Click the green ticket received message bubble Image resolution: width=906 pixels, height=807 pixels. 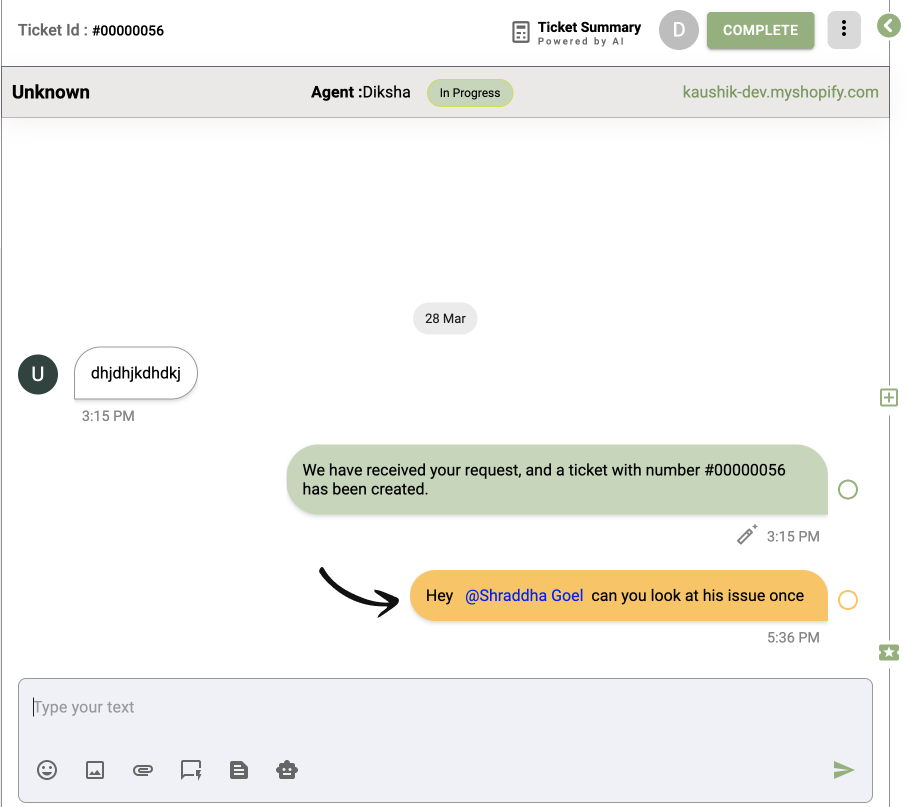tap(557, 479)
